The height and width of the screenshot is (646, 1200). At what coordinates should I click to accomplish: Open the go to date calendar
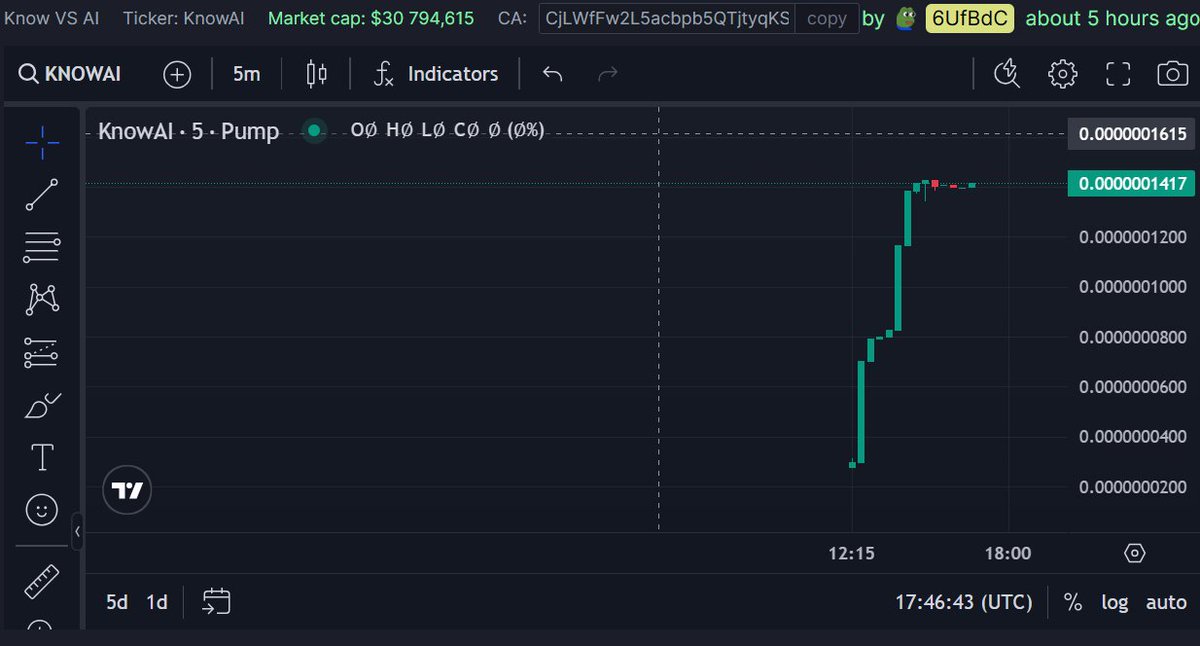point(216,601)
